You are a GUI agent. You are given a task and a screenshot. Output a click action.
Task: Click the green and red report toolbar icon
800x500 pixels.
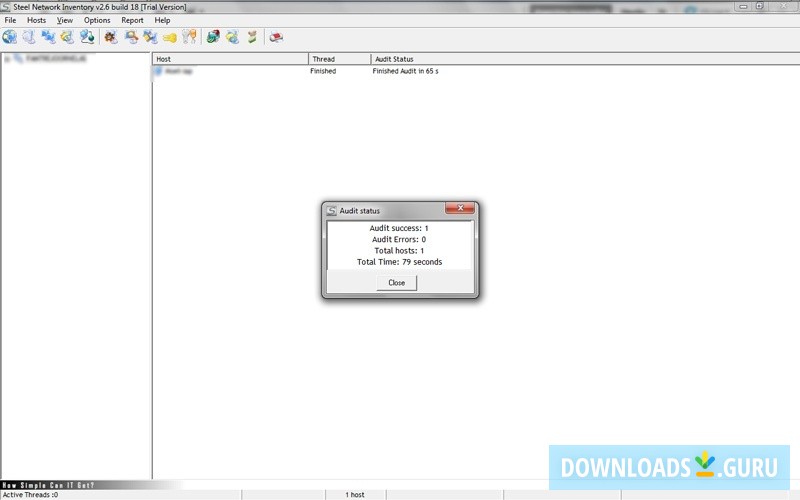point(213,37)
